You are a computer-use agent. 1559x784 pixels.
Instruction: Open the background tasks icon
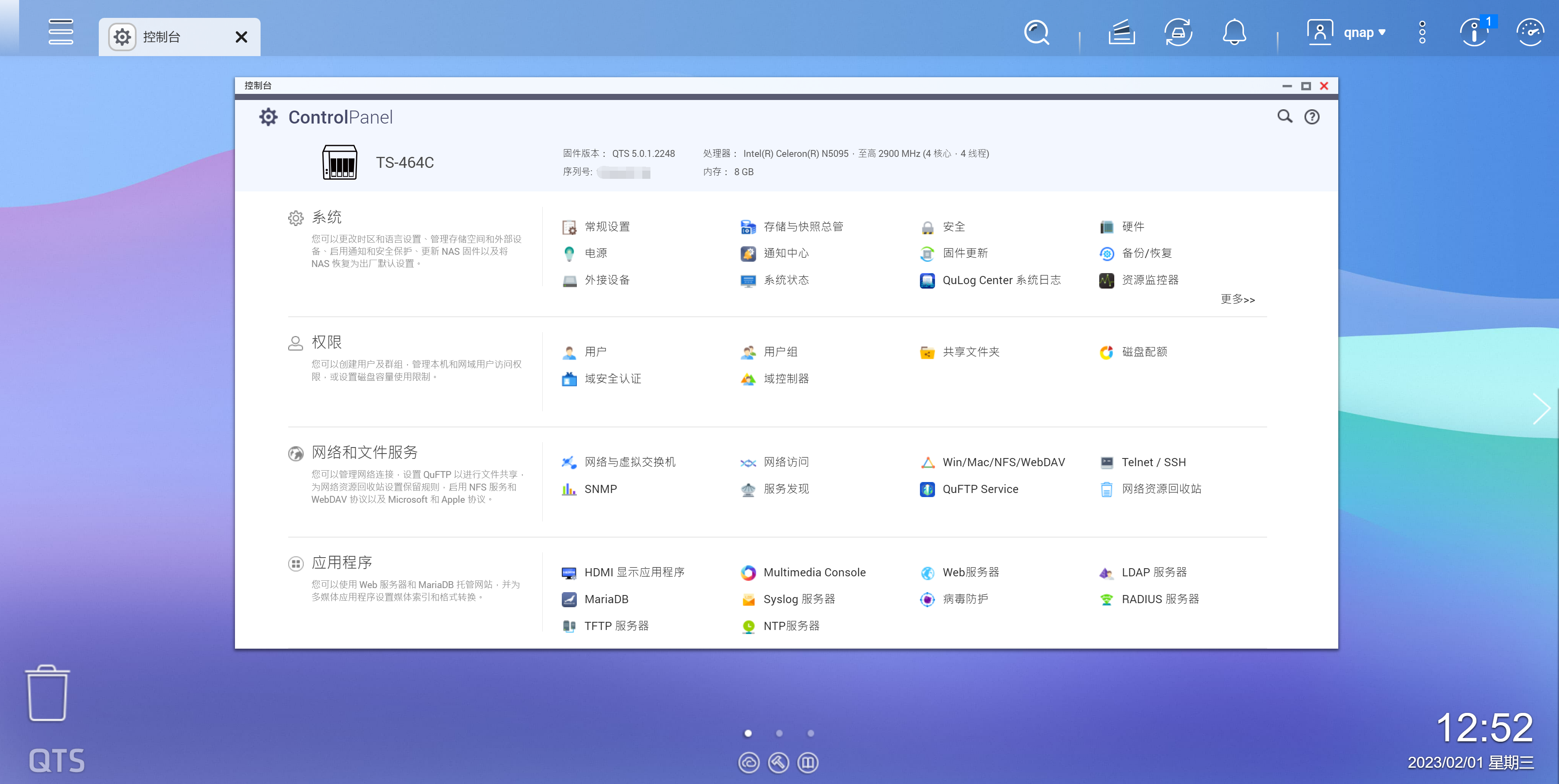[1122, 33]
